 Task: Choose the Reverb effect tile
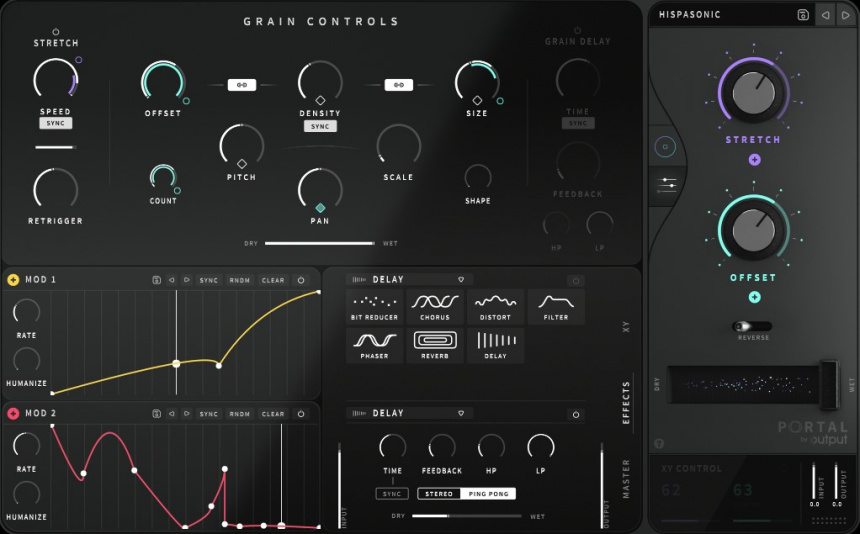[x=435, y=345]
